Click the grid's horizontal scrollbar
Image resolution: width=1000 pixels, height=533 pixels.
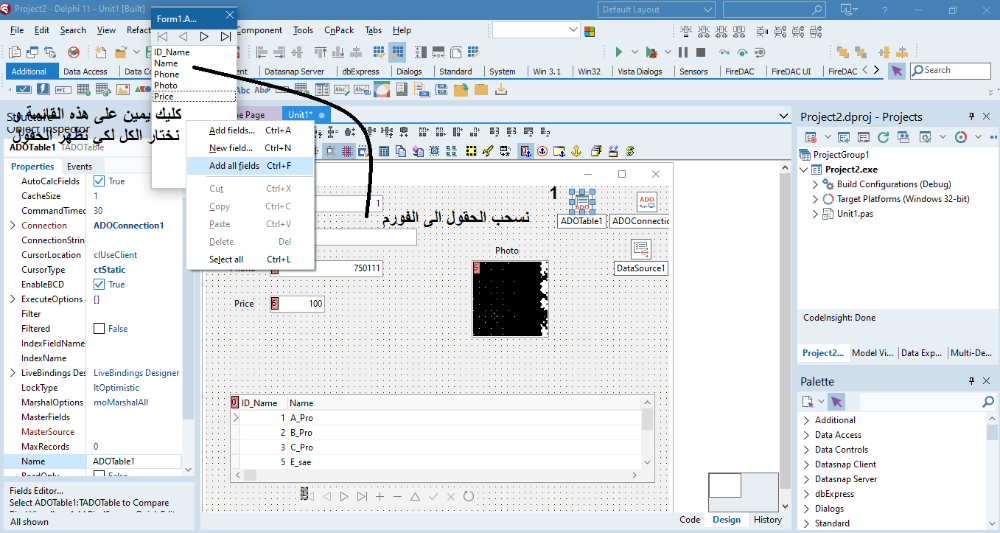point(438,475)
